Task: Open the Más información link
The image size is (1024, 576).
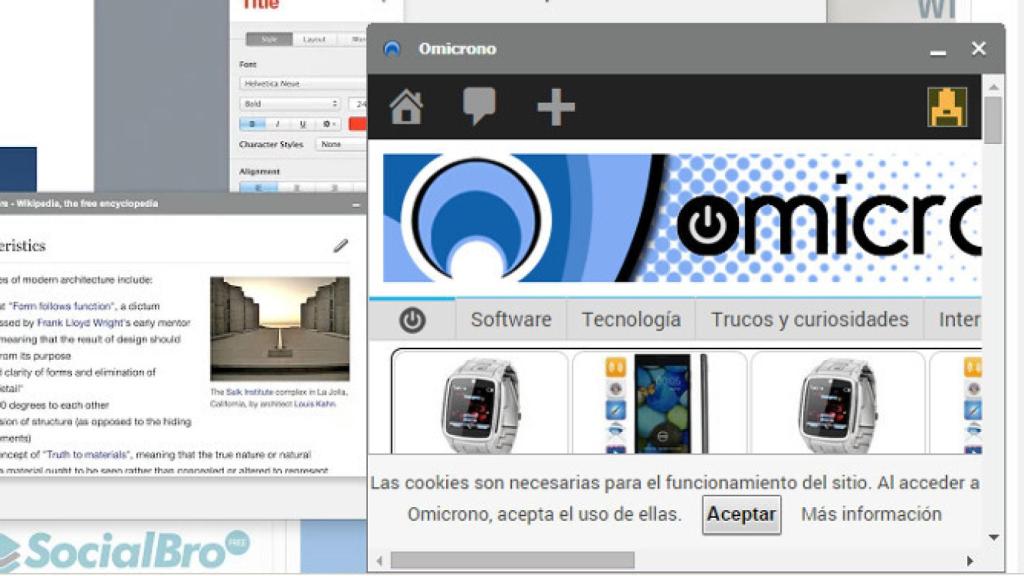Action: (871, 514)
